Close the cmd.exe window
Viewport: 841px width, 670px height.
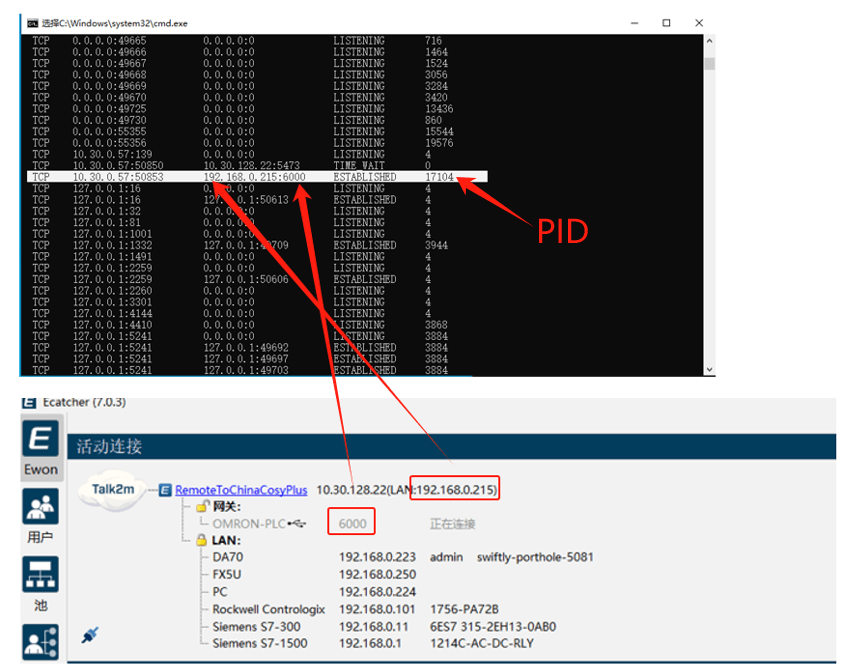tap(699, 23)
